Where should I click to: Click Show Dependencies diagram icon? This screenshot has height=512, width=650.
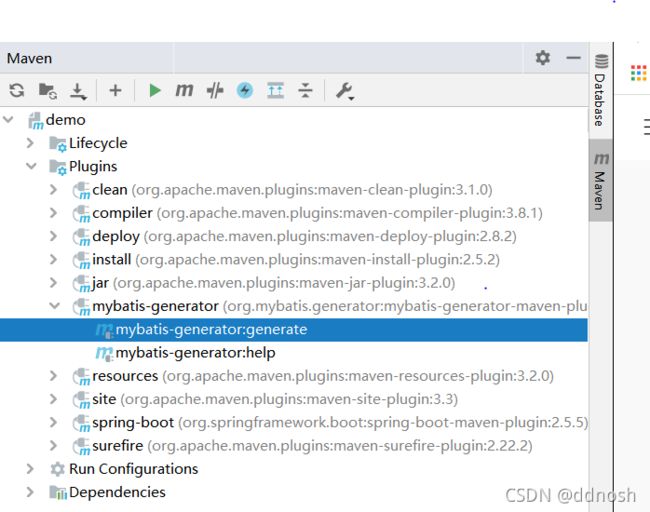275,90
